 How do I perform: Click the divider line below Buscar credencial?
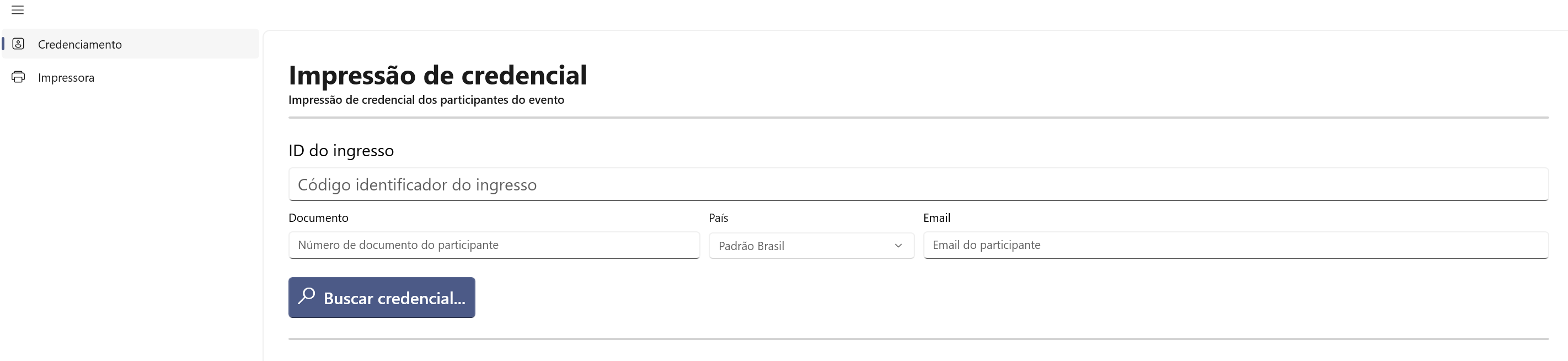918,338
